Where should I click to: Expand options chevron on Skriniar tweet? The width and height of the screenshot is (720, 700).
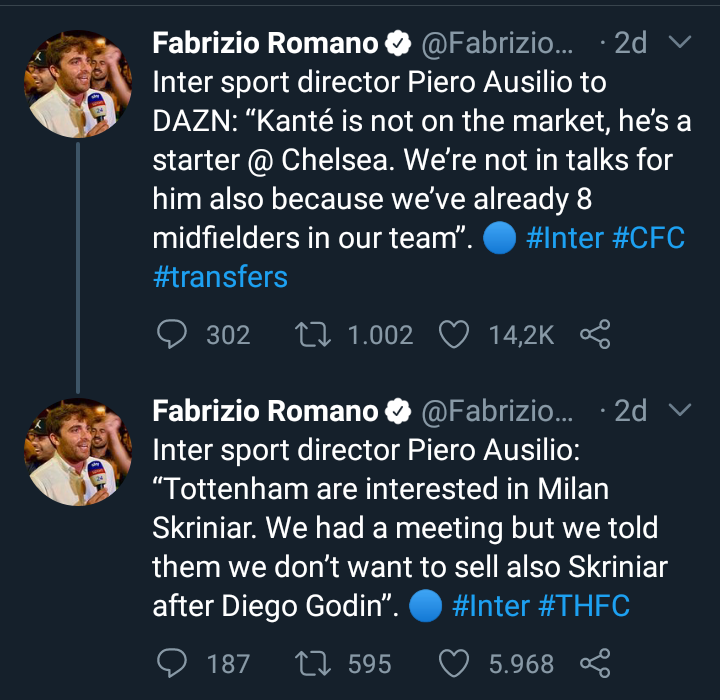[679, 410]
